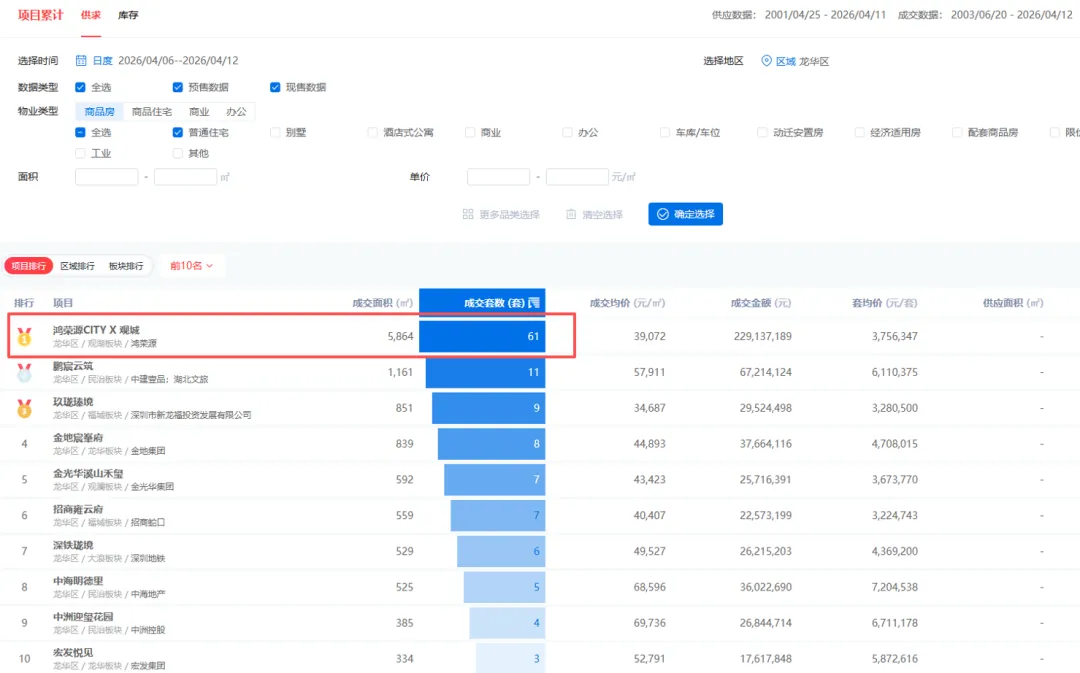Click the location pin icon for region

pos(766,61)
